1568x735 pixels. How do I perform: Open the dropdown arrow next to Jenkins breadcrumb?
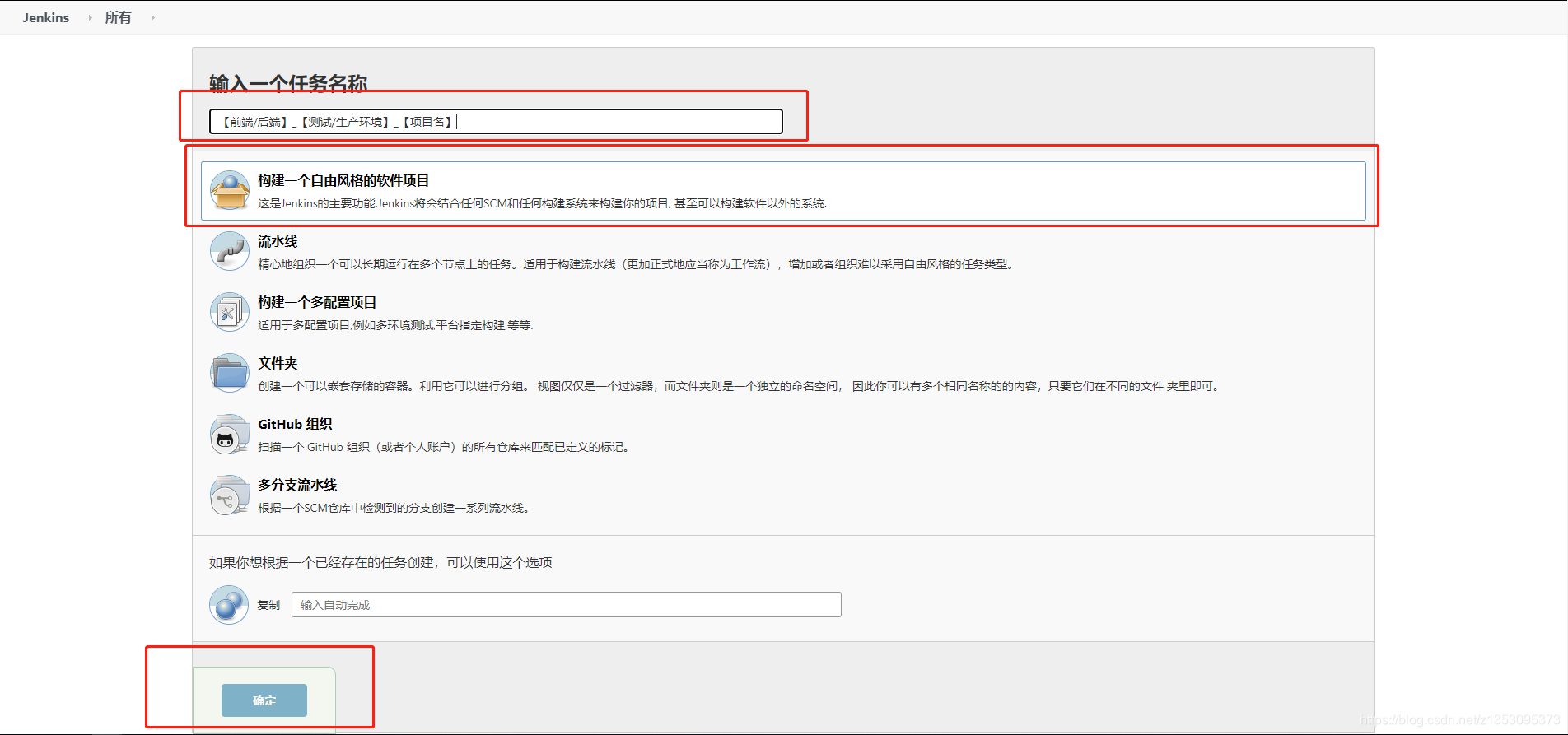[90, 17]
